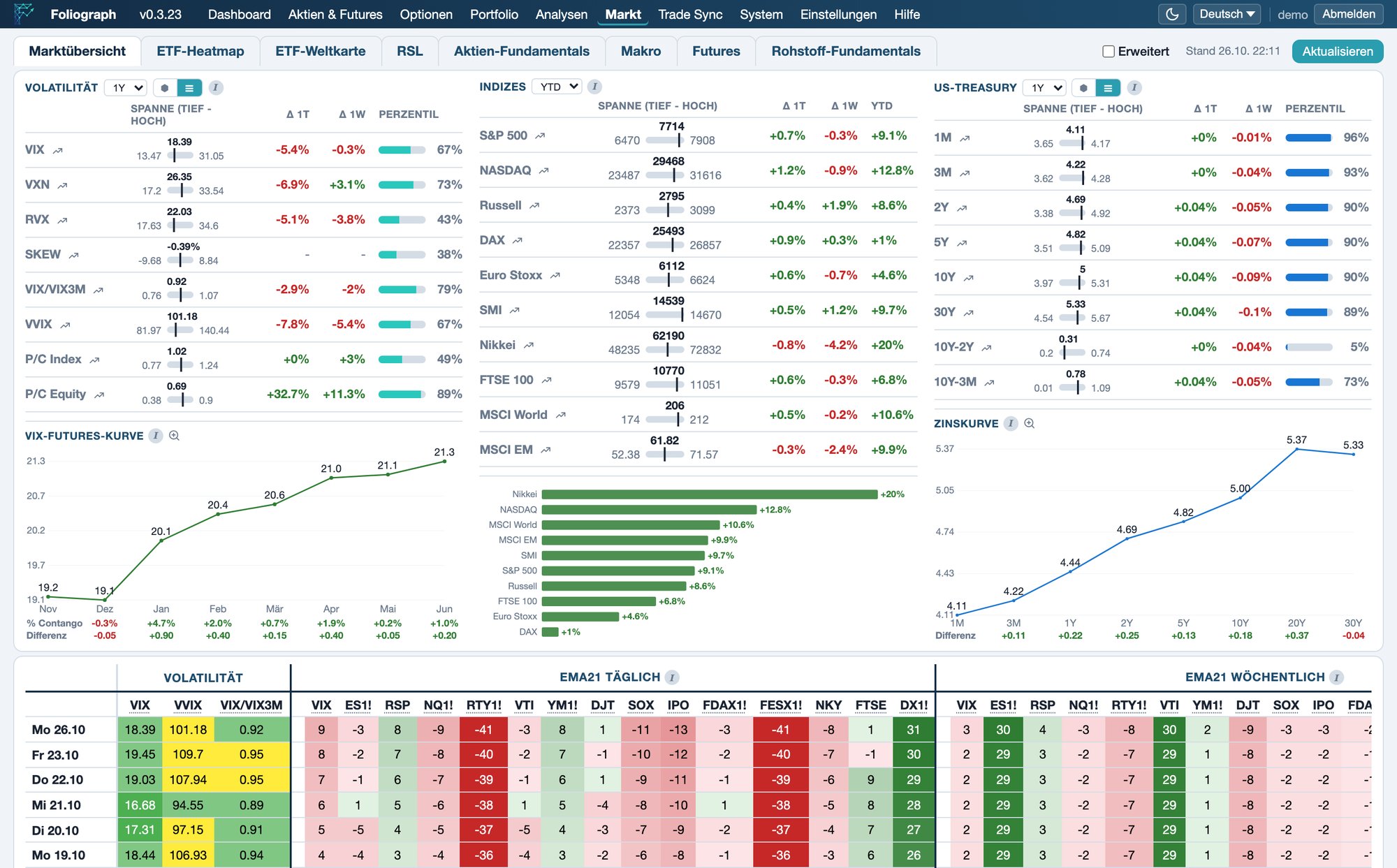Click the Foliograph logo icon
The image size is (1397, 868).
click(x=24, y=13)
